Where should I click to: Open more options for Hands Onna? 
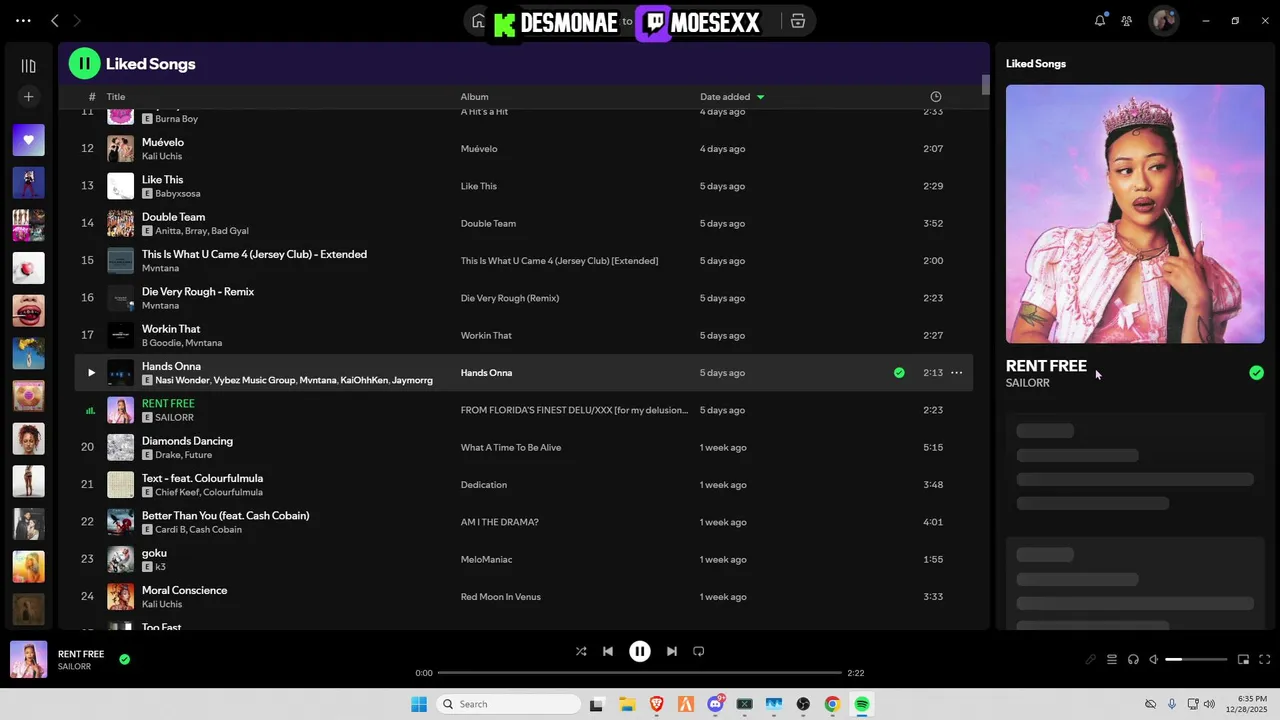point(956,373)
